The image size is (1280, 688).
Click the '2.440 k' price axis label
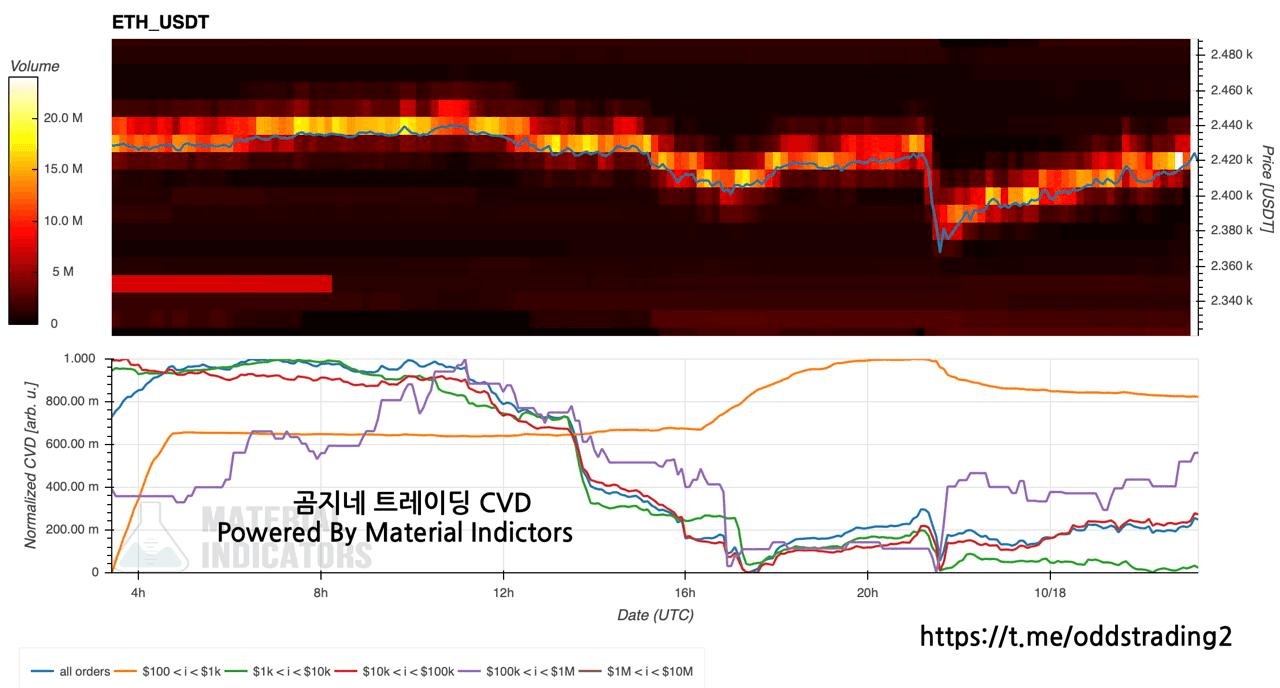click(x=1231, y=125)
